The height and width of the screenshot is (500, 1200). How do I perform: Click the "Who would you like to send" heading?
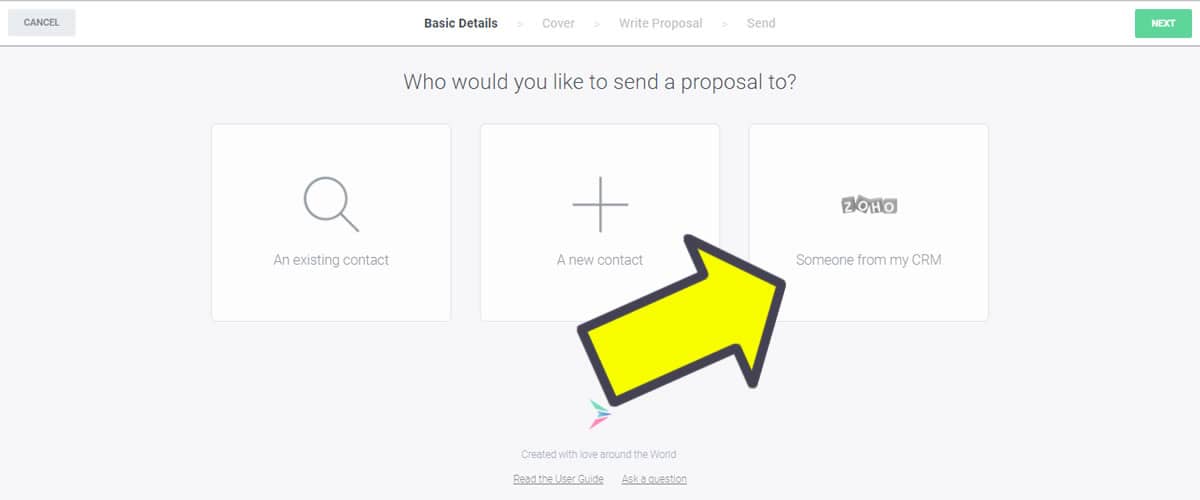600,82
